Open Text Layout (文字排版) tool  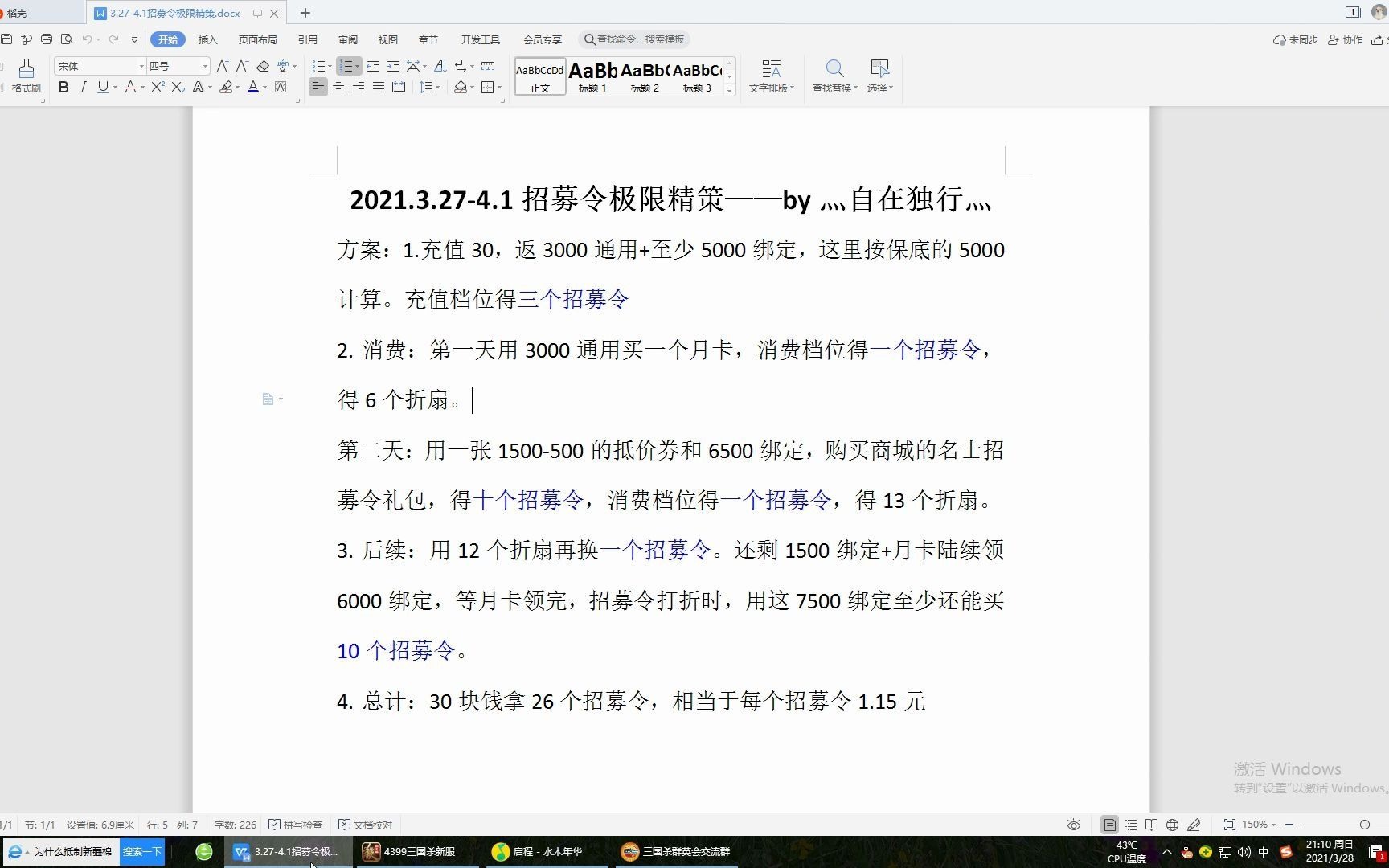point(771,76)
